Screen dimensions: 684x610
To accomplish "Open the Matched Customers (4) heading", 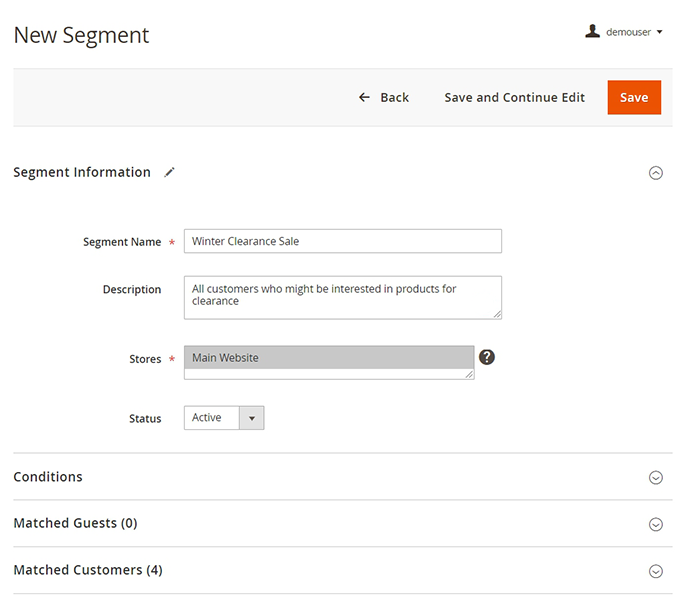I will point(88,570).
